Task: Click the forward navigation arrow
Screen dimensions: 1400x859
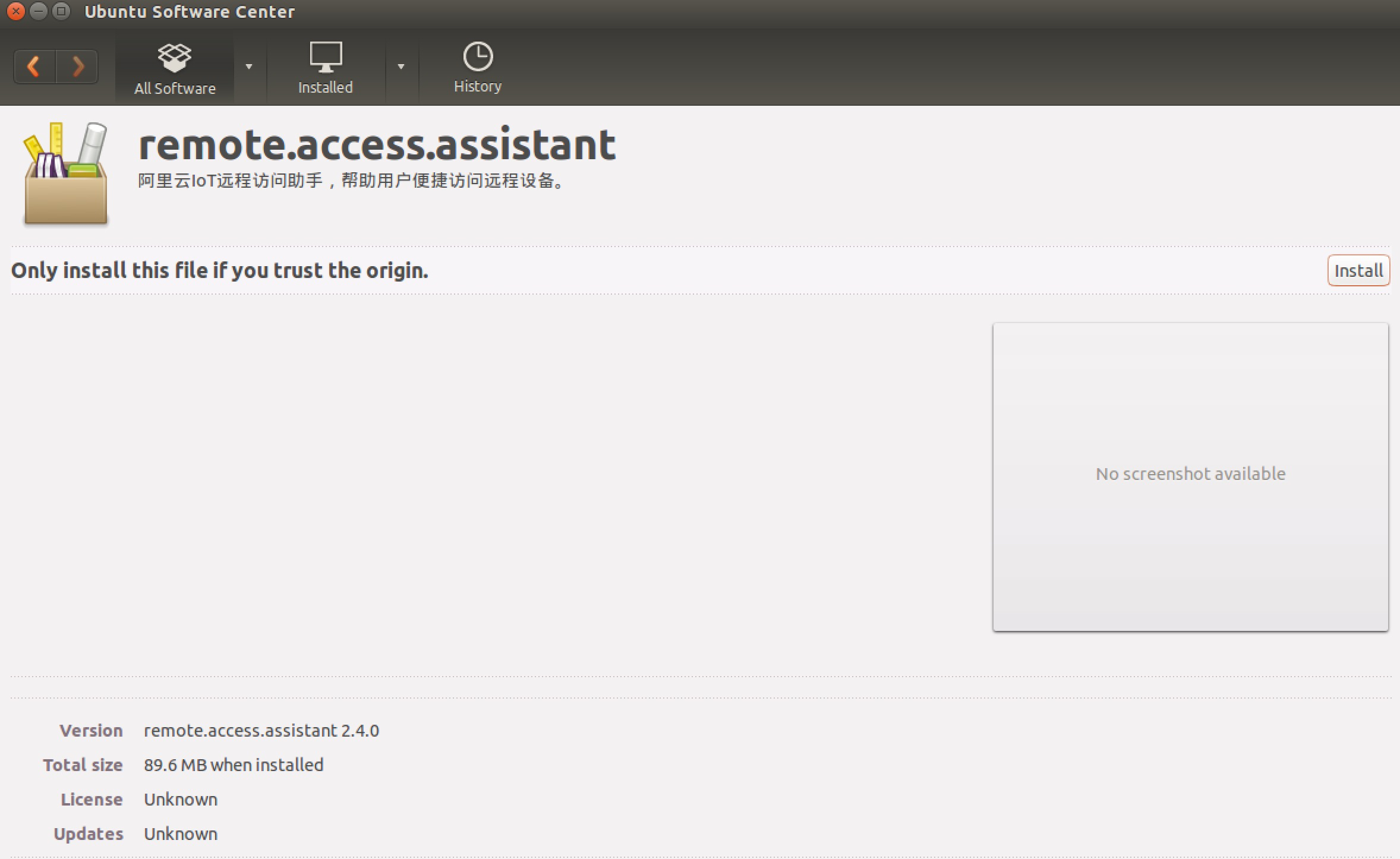Action: [77, 66]
